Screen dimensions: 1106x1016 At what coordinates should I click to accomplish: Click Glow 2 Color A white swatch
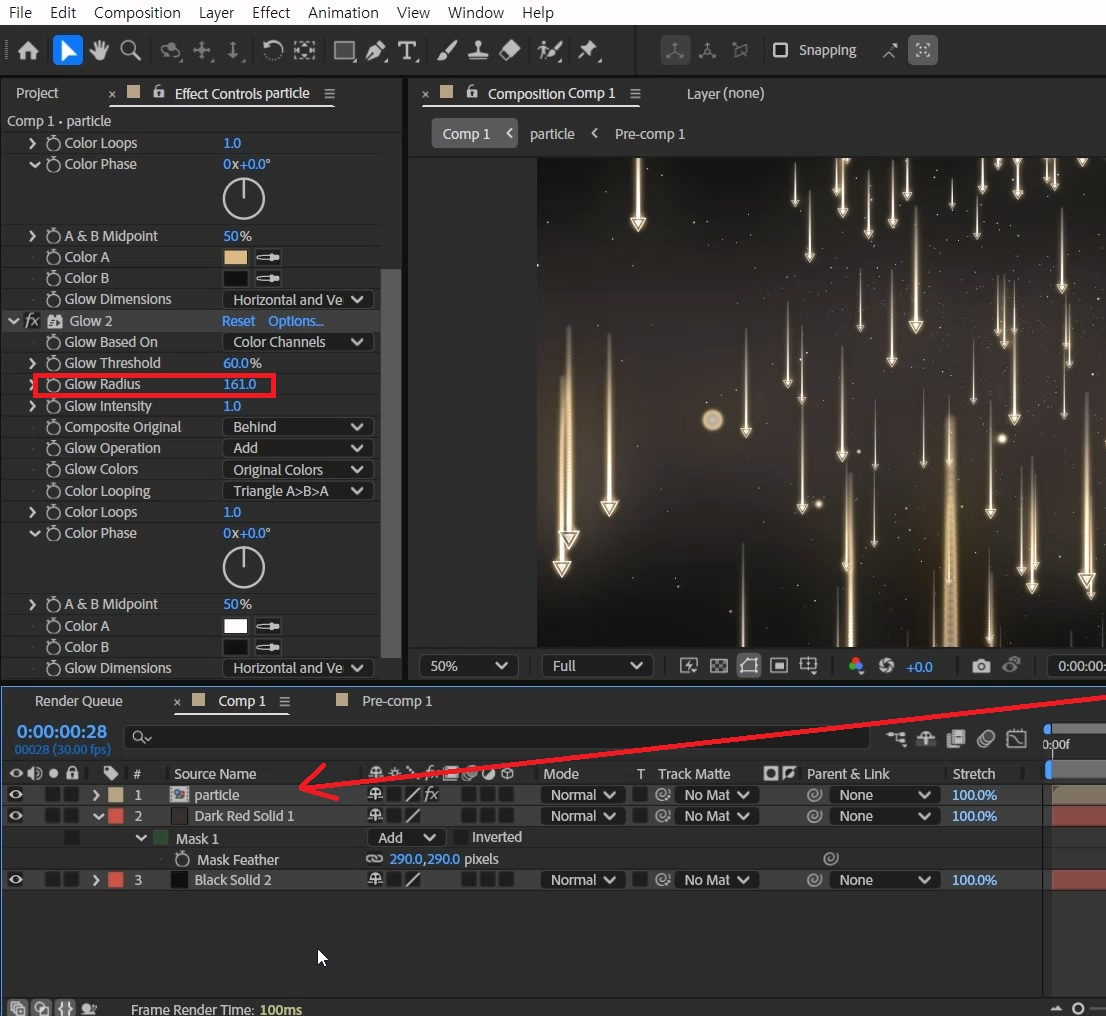click(x=236, y=626)
